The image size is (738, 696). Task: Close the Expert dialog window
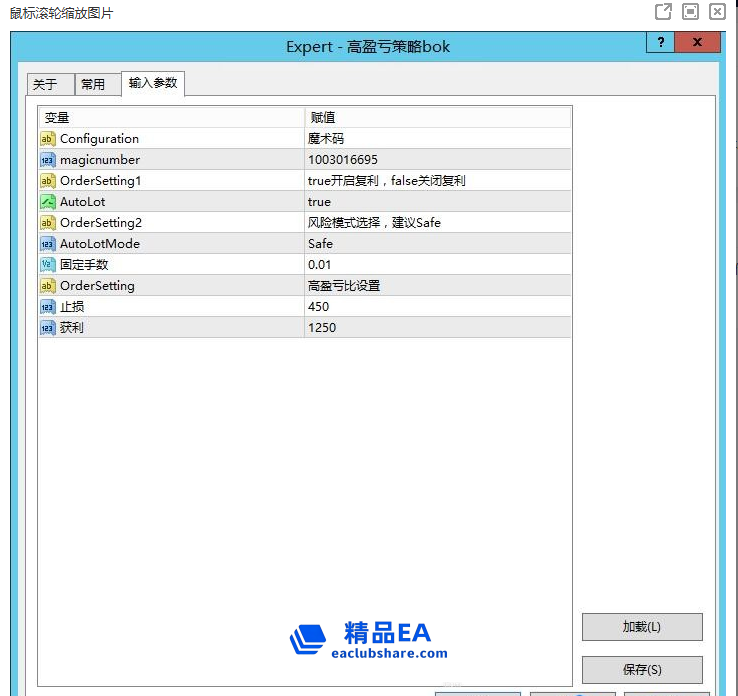click(x=698, y=42)
